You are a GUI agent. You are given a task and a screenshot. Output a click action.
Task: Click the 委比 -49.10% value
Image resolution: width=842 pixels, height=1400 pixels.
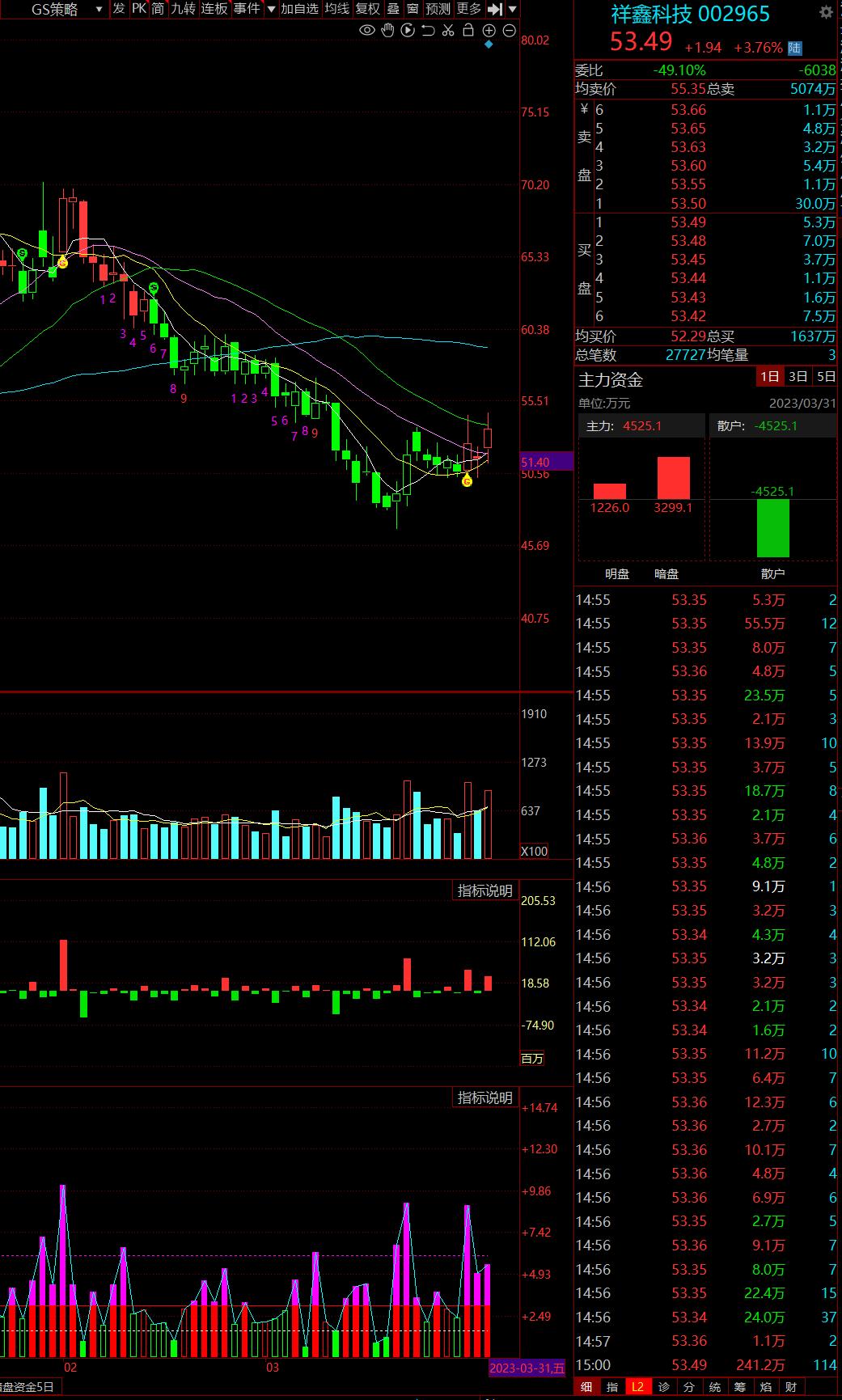point(679,70)
